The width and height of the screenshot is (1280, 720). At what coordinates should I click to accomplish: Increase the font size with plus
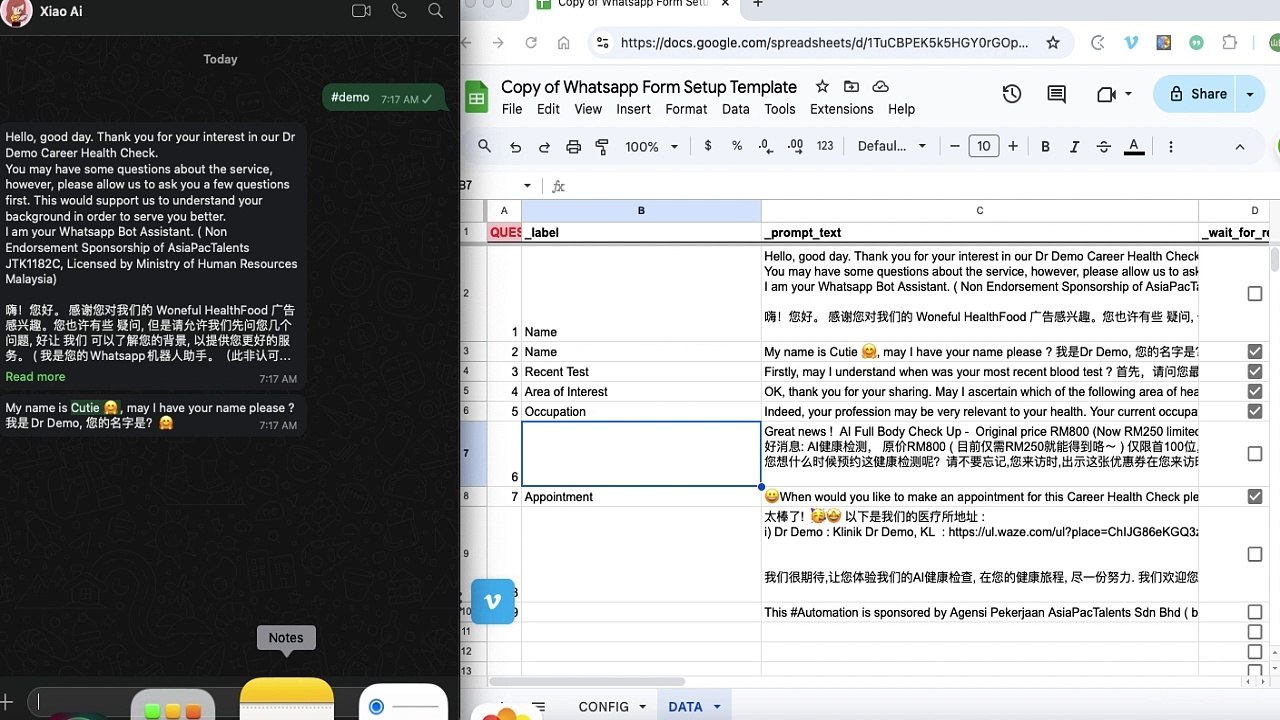(x=1013, y=146)
